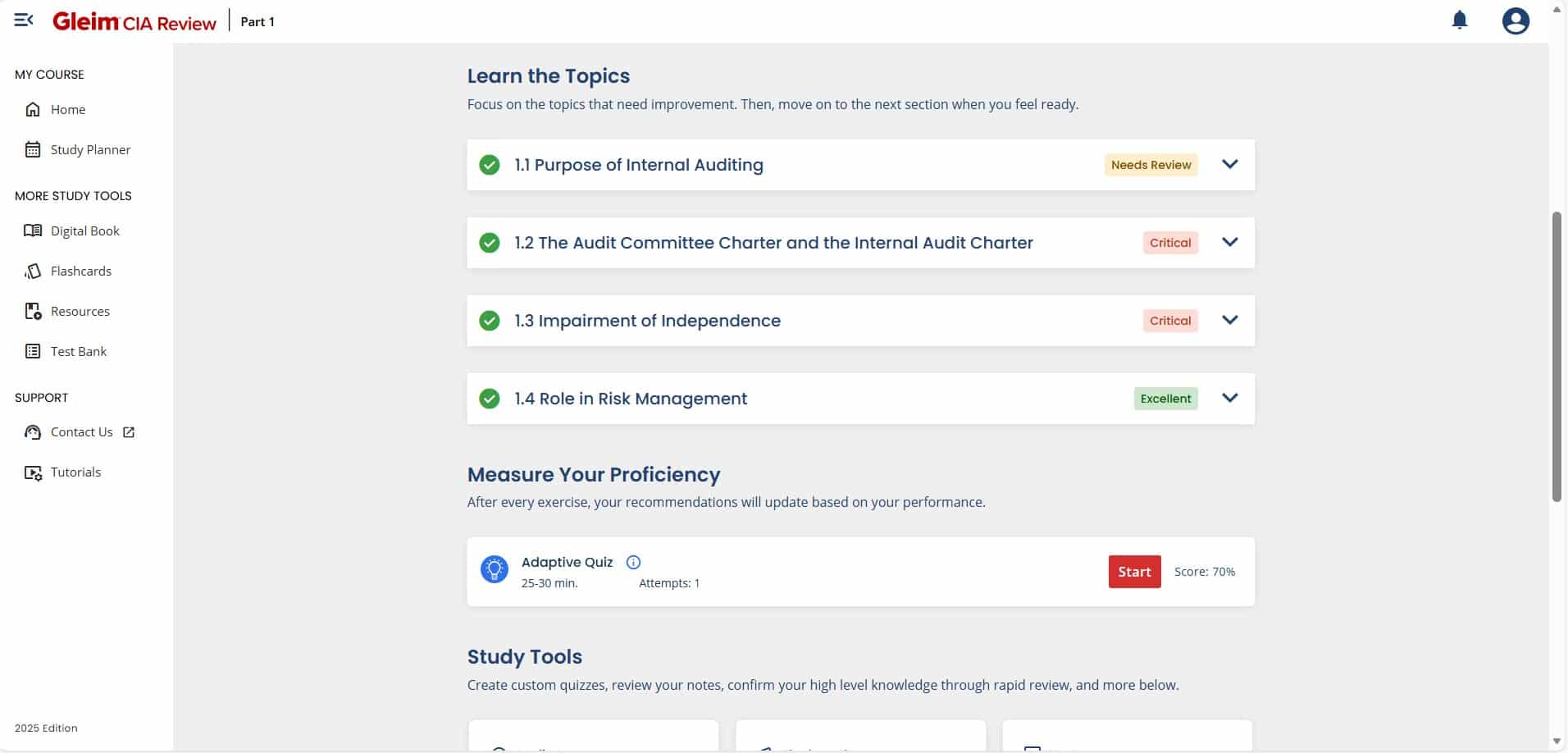Click the green checkmark beside Role in Risk Management

click(x=490, y=399)
